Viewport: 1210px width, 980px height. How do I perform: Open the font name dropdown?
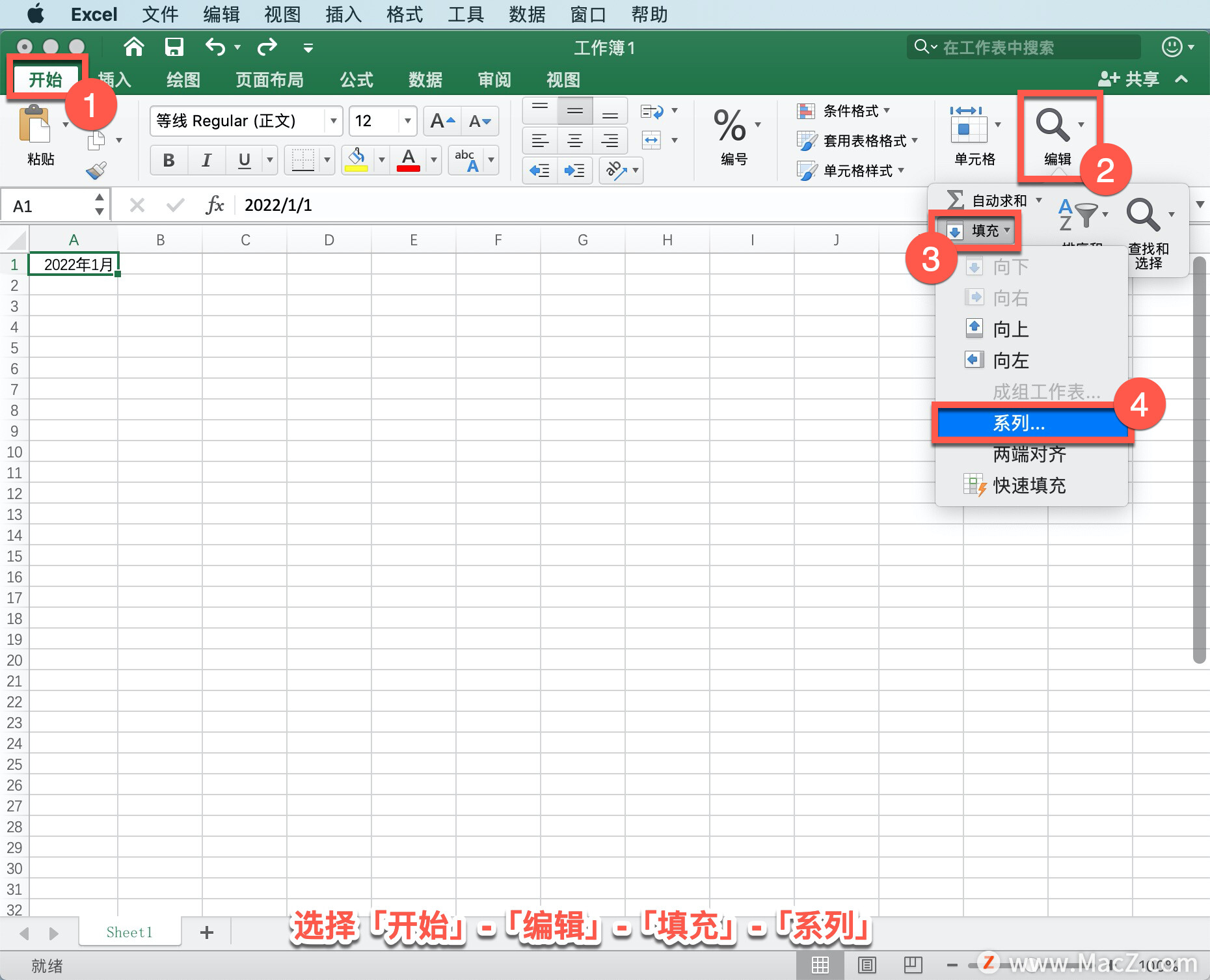click(333, 121)
